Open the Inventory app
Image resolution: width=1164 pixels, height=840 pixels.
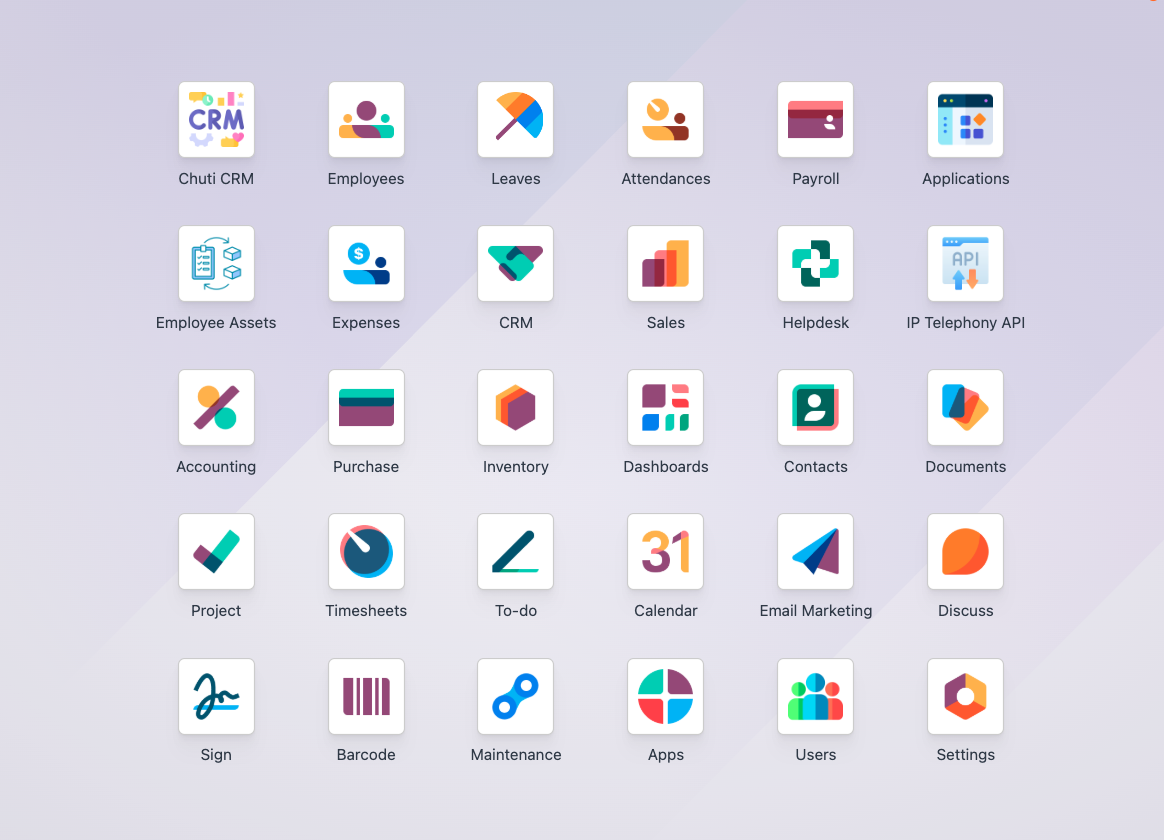click(x=515, y=407)
